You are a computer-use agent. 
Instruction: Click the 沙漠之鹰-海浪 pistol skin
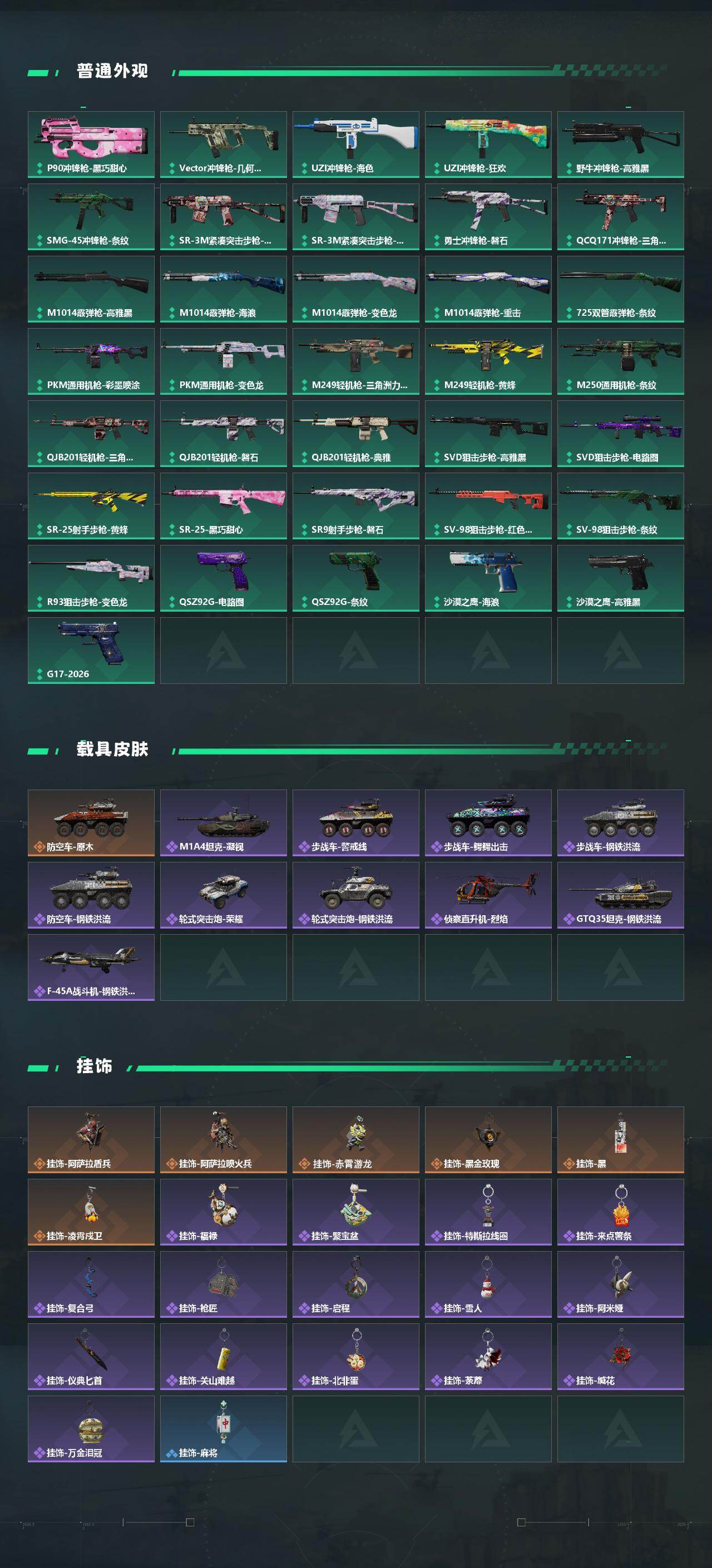click(x=488, y=578)
